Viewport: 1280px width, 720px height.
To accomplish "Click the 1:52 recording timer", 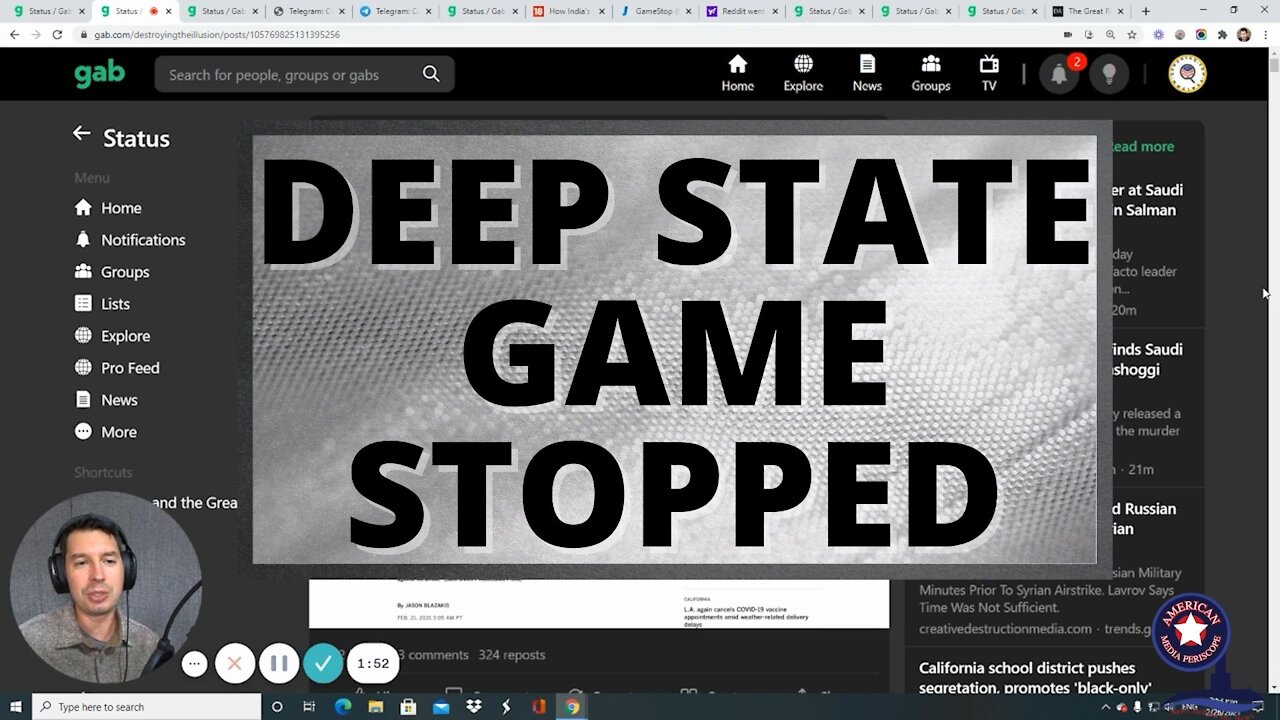I will tap(373, 663).
